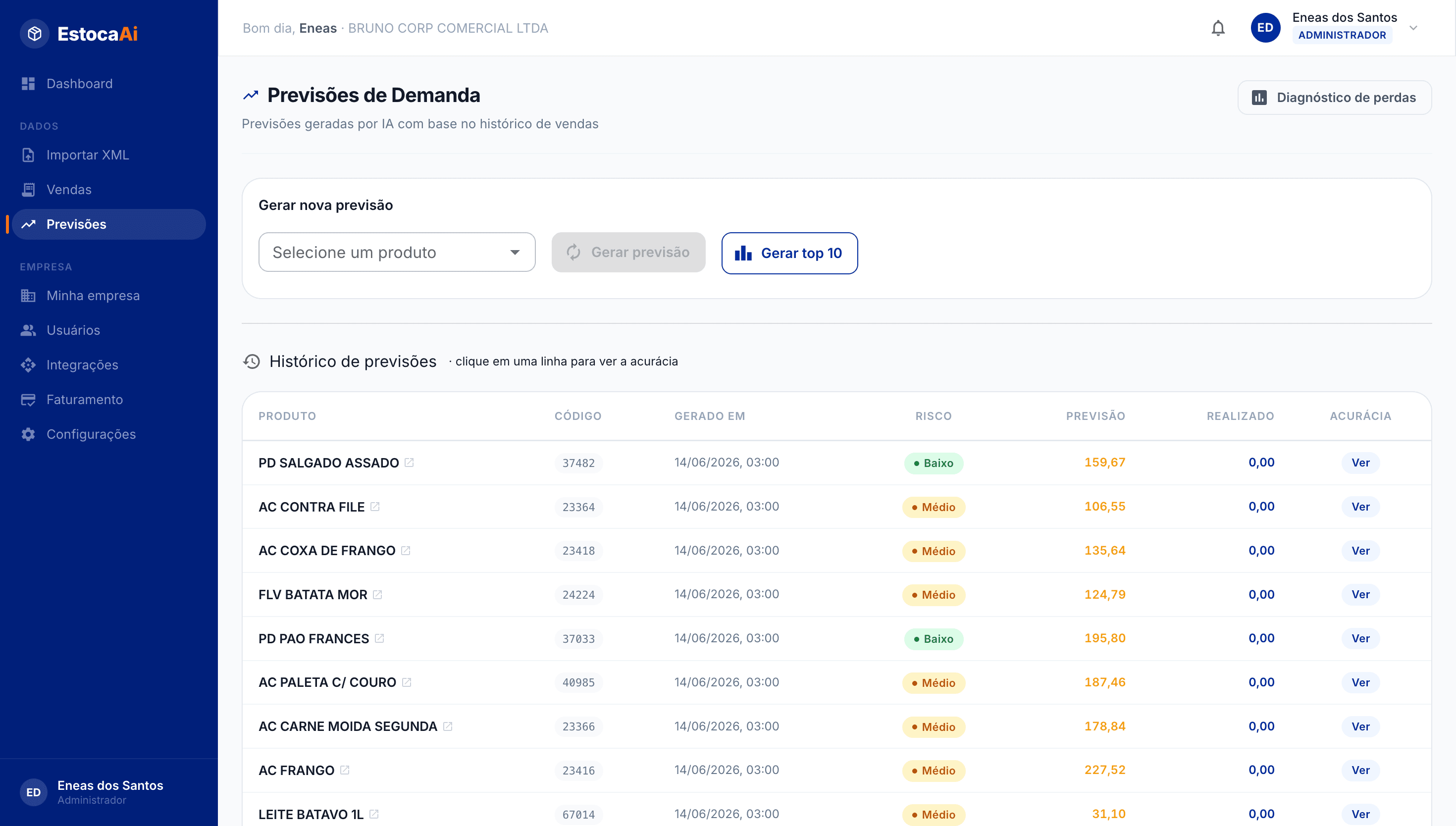Click code 37482 cell
Screen dimensions: 1456x826
tap(578, 463)
